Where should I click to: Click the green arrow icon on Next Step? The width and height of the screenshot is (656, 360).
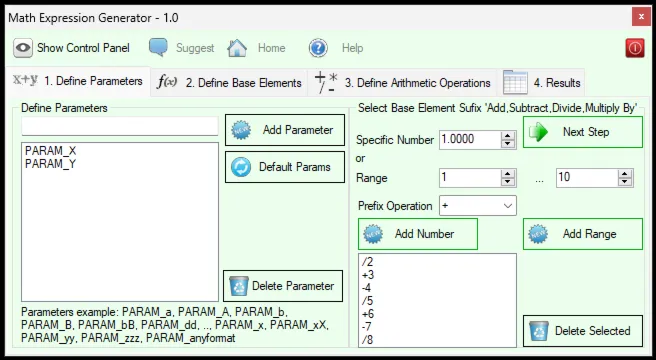point(538,132)
